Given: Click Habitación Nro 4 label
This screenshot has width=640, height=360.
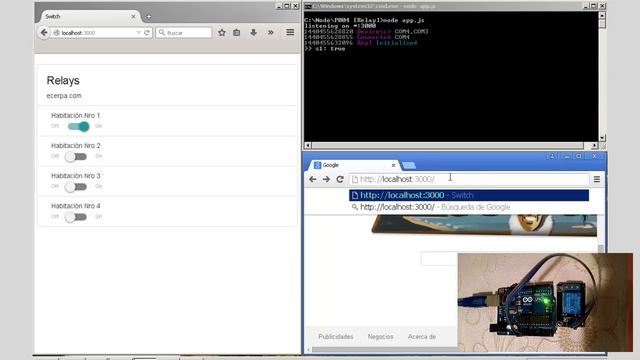Looking at the screenshot, I should click(x=76, y=206).
